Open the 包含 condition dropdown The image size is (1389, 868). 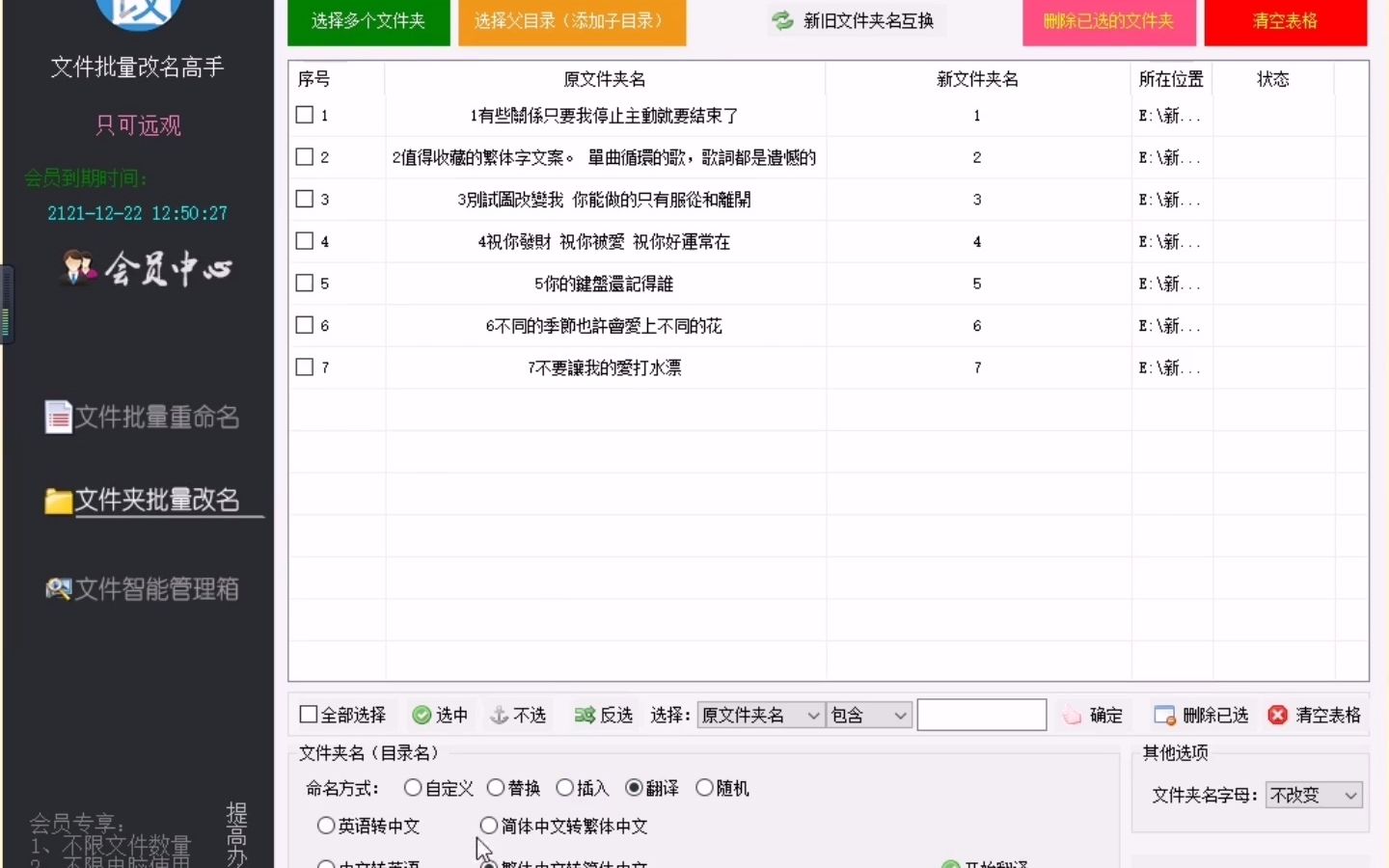click(869, 715)
